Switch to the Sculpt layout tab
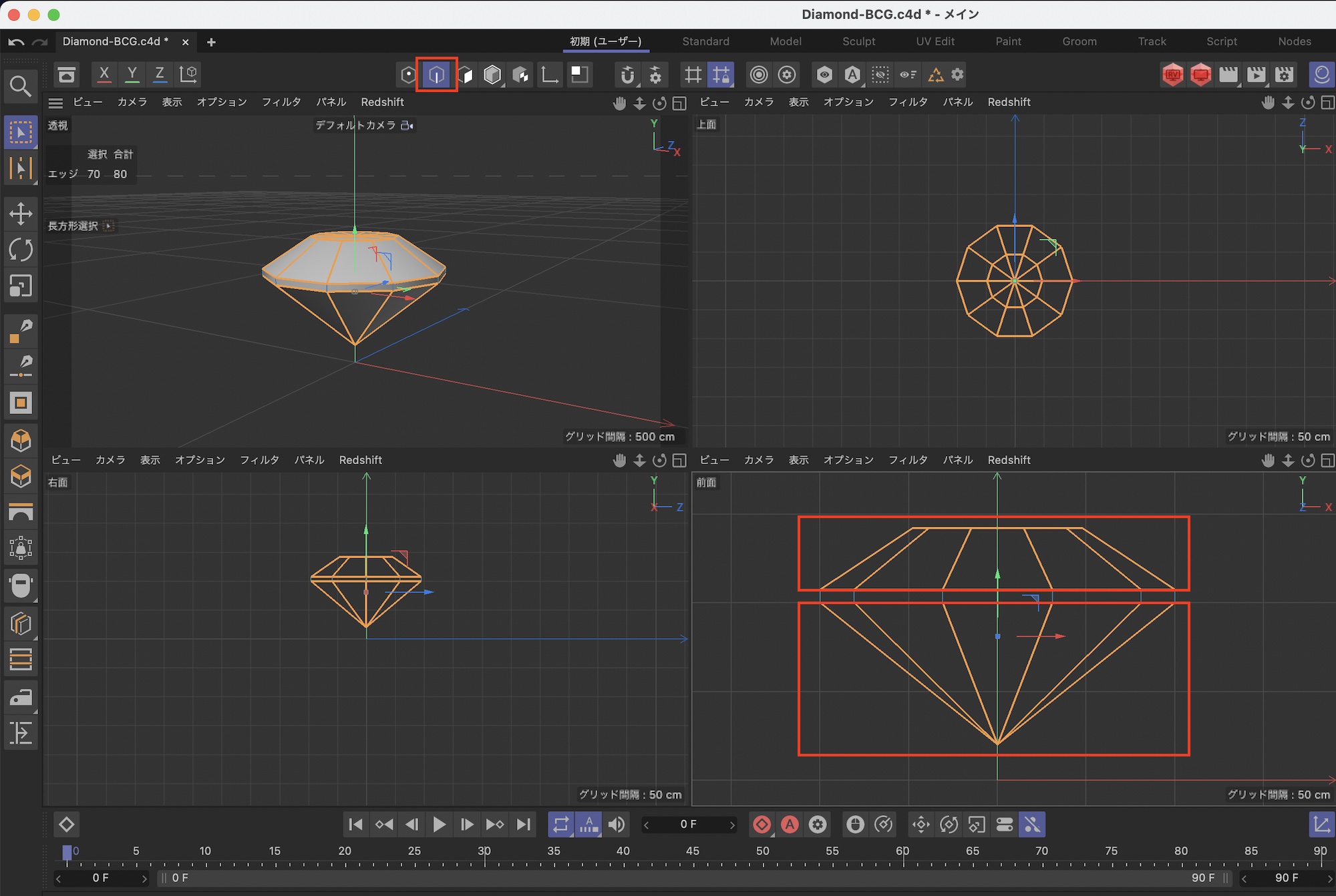The width and height of the screenshot is (1336, 896). tap(858, 41)
